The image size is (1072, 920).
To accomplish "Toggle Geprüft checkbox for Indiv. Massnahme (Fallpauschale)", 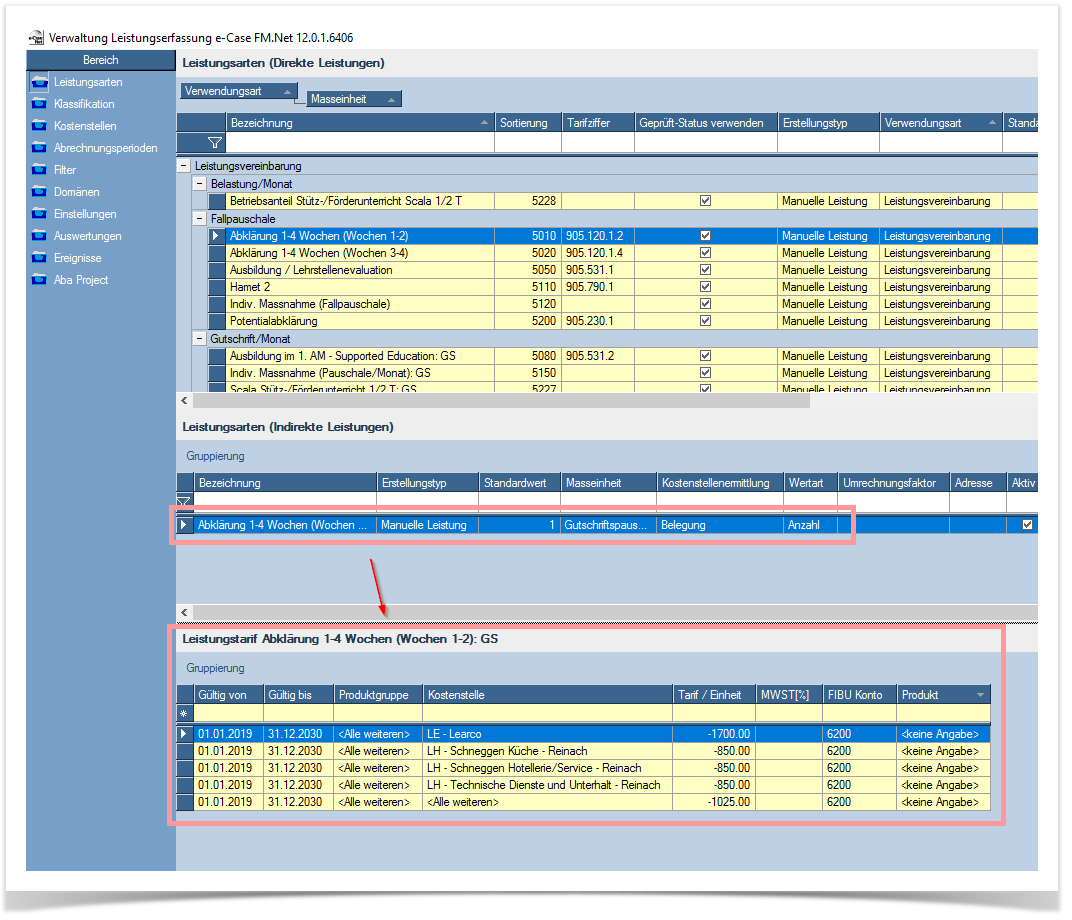I will [x=706, y=303].
